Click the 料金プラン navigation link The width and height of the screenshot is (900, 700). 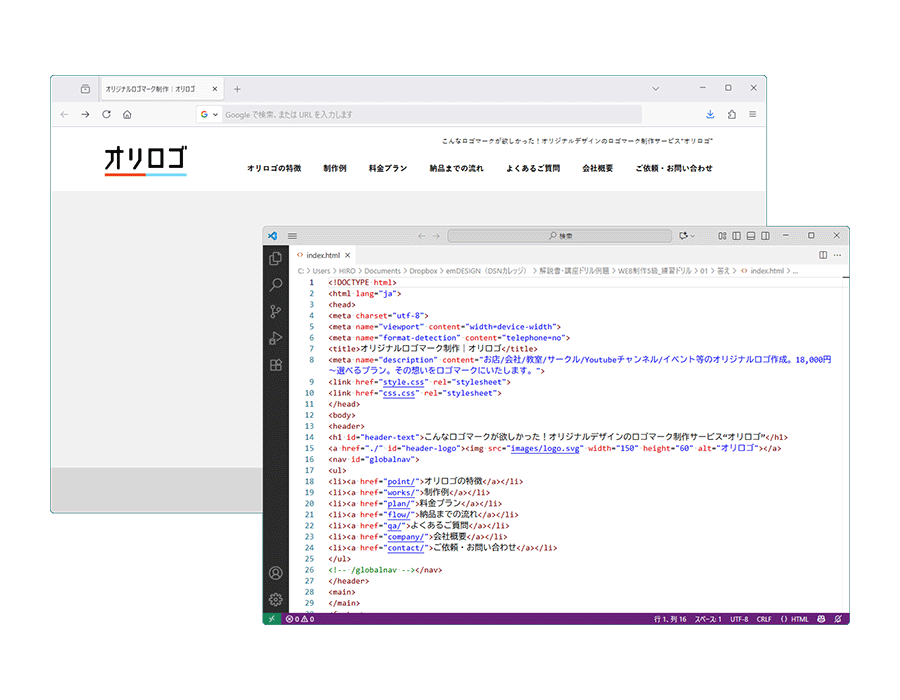coord(388,169)
